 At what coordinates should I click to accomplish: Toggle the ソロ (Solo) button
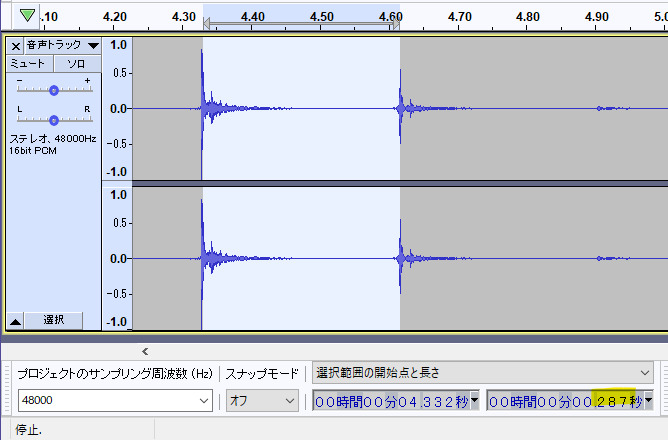click(x=77, y=63)
